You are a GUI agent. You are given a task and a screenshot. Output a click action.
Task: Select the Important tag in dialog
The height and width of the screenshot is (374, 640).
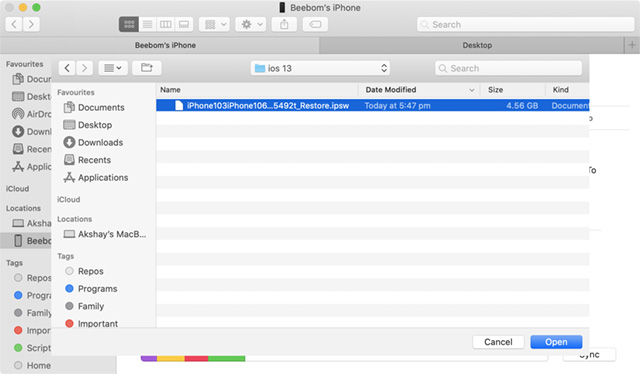(91, 323)
